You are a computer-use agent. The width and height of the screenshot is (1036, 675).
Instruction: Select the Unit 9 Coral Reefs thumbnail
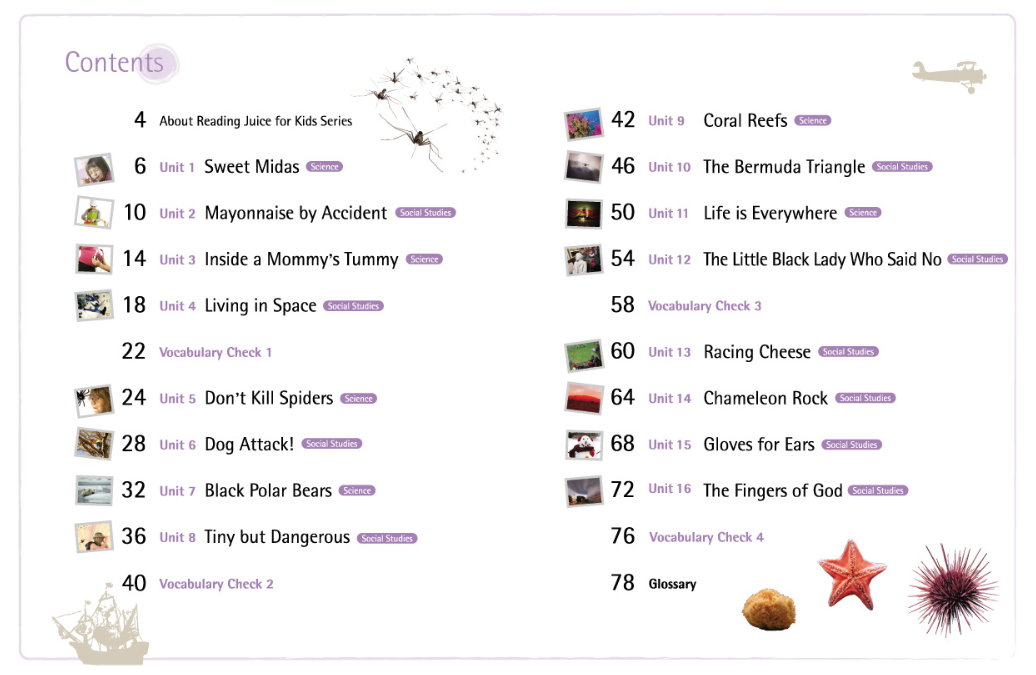583,122
